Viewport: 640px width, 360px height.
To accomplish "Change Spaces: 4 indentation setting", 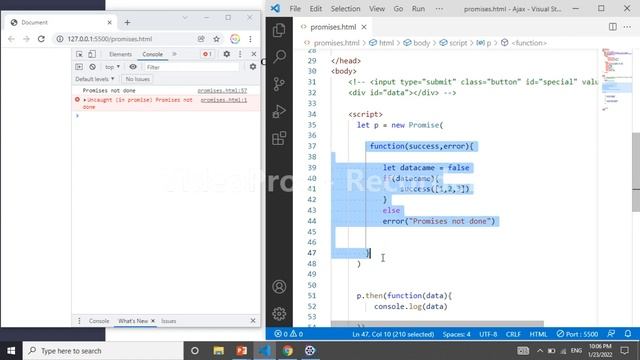I will [x=456, y=334].
